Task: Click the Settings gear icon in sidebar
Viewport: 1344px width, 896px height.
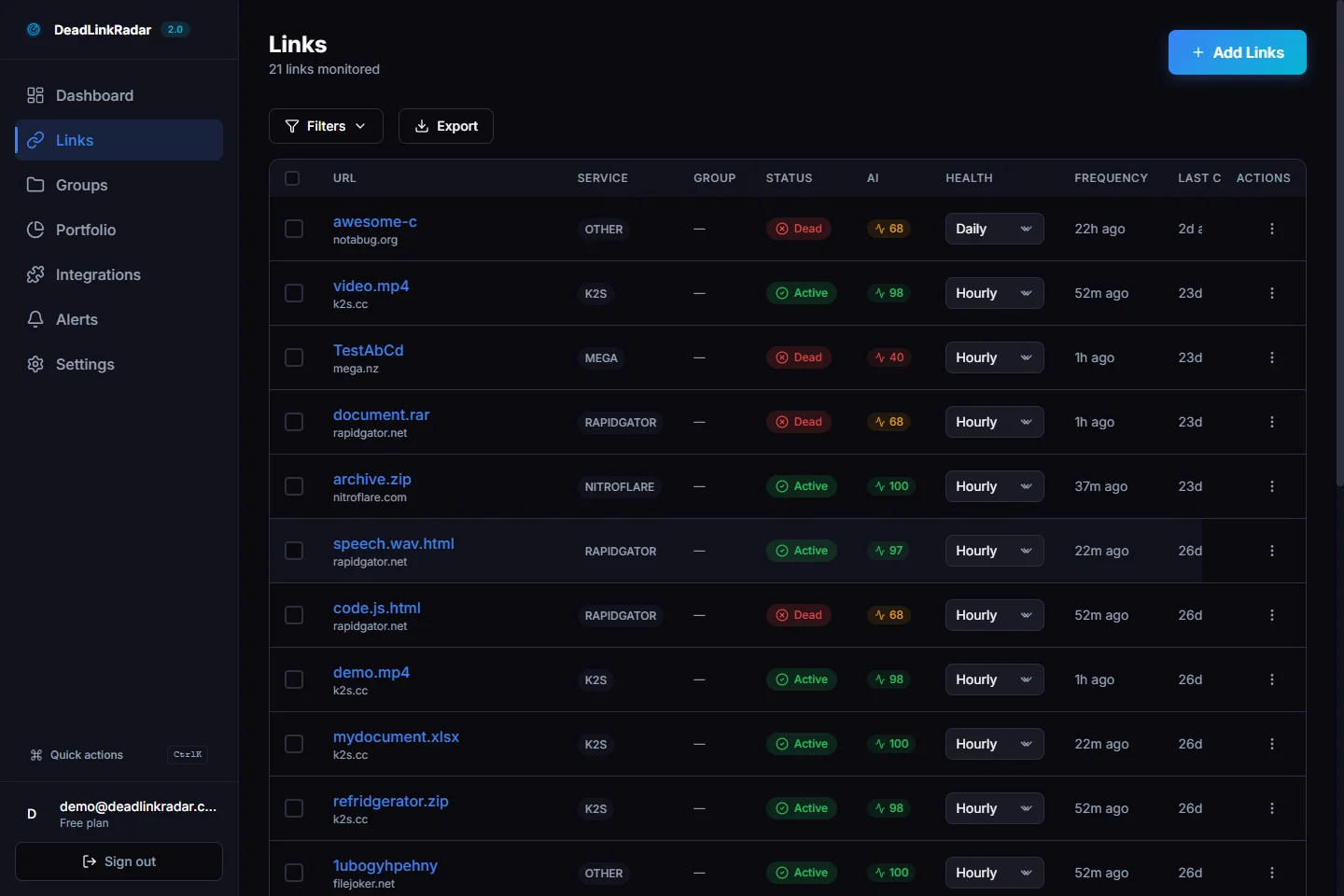Action: pyautogui.click(x=35, y=364)
